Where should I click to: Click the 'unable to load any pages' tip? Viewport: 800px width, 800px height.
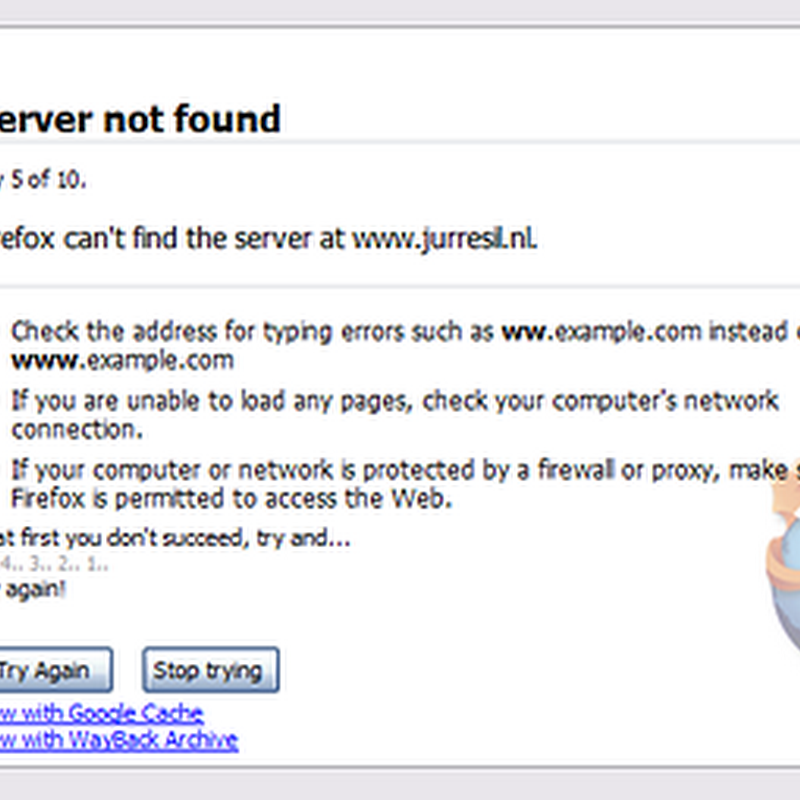394,402
